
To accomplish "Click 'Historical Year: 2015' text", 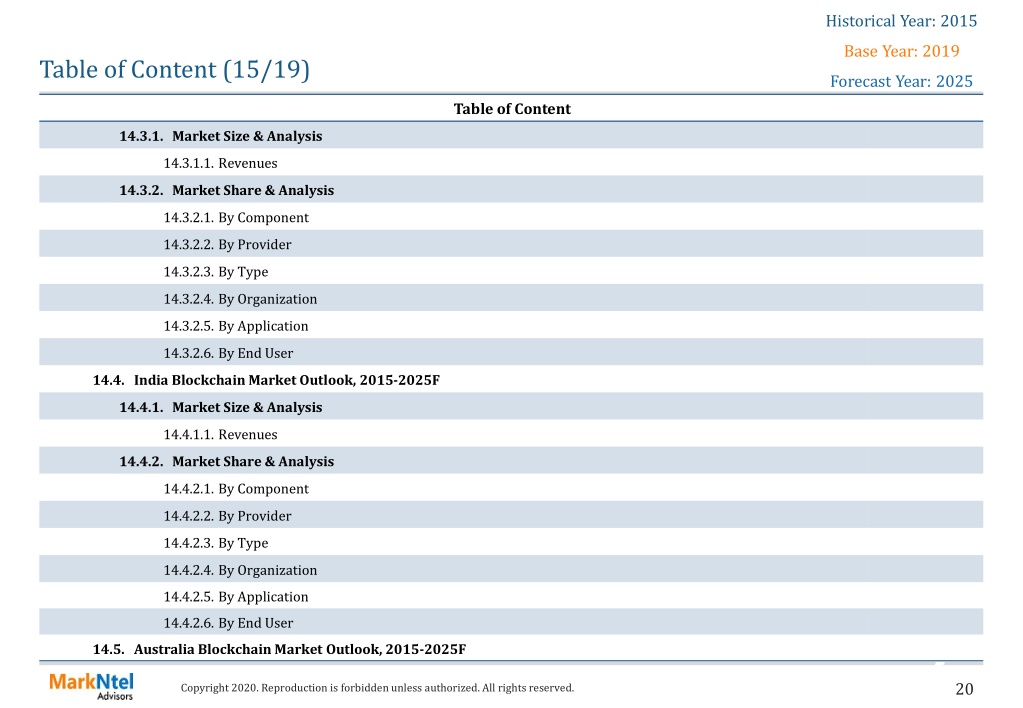I will pos(901,21).
